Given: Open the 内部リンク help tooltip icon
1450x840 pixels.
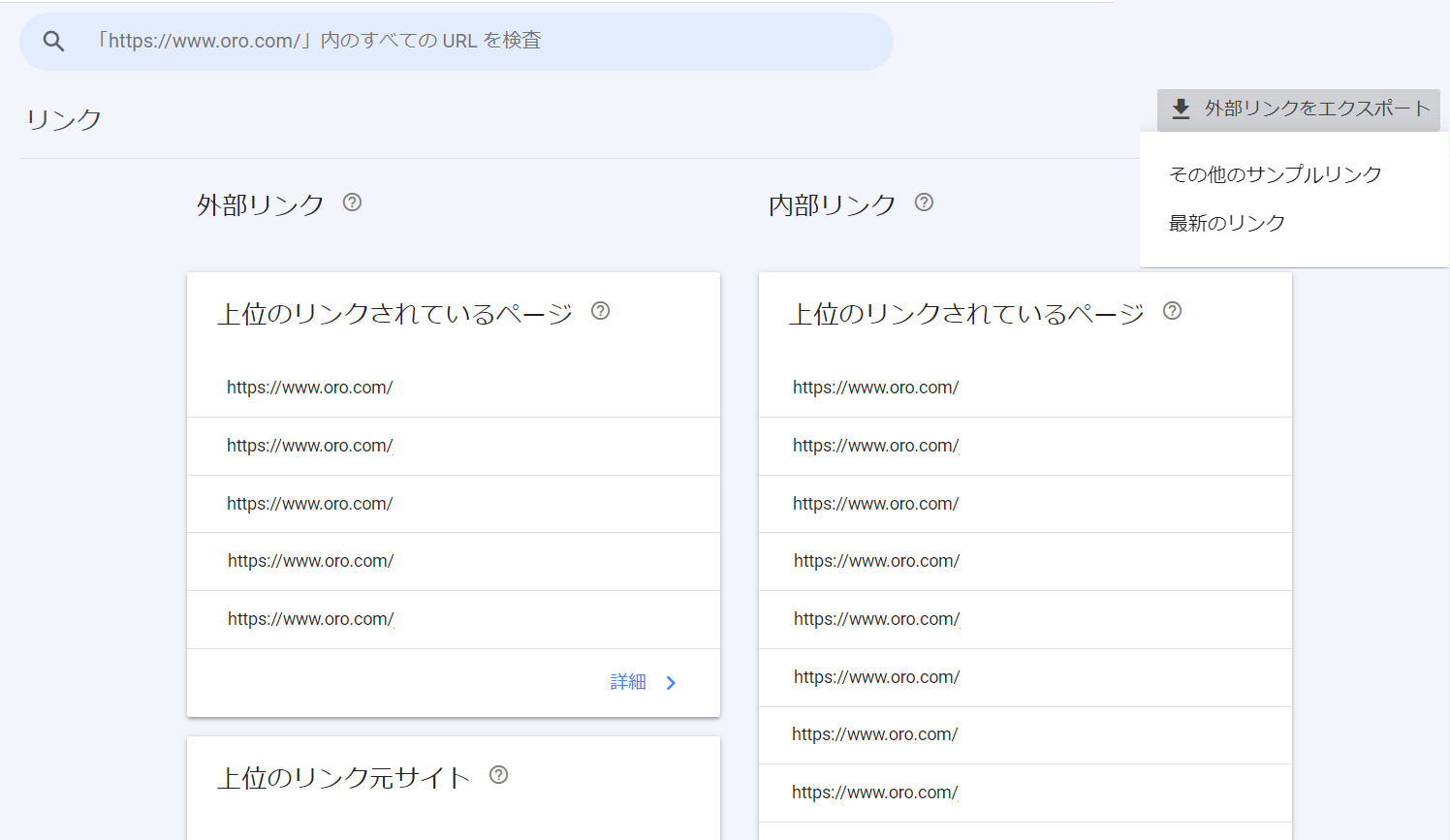Looking at the screenshot, I should 924,202.
